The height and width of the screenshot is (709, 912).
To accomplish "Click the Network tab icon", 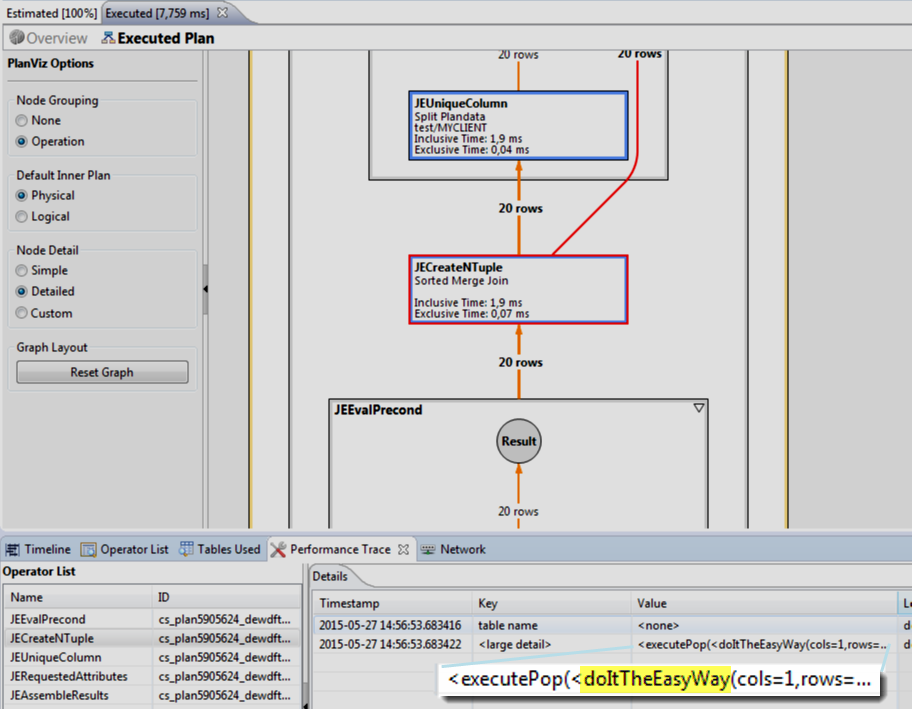I will [x=428, y=550].
